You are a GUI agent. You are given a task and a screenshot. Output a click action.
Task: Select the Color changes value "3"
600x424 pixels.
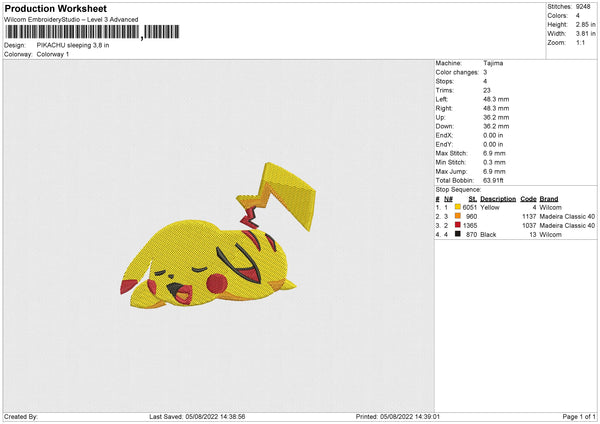coord(485,72)
